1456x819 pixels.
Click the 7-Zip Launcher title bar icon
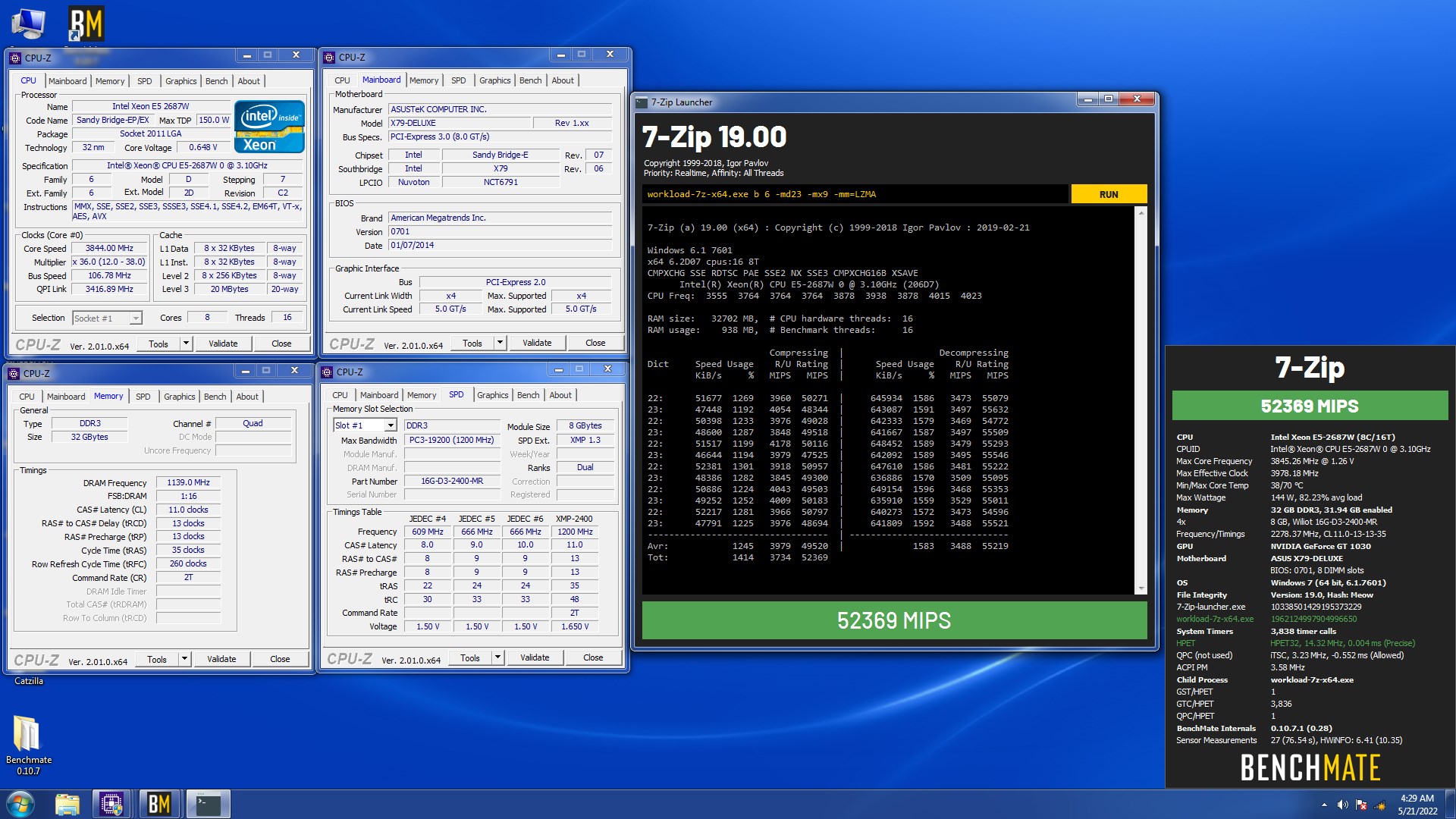tap(642, 102)
